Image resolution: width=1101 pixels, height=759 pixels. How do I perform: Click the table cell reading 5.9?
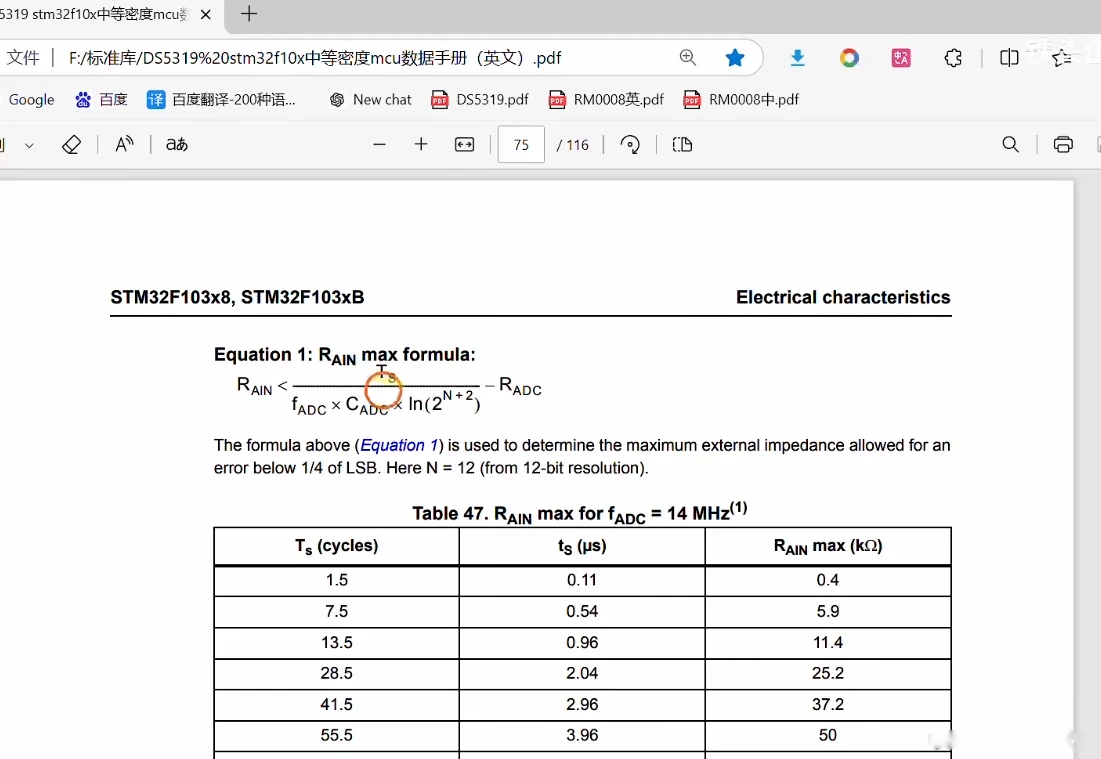click(x=828, y=612)
